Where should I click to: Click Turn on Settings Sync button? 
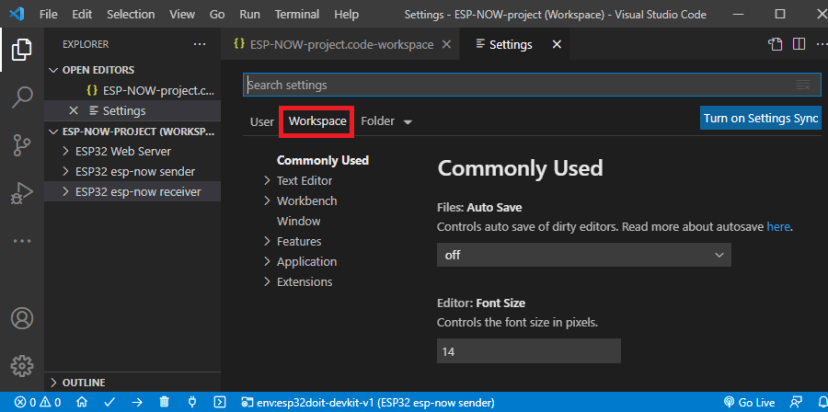(x=760, y=118)
